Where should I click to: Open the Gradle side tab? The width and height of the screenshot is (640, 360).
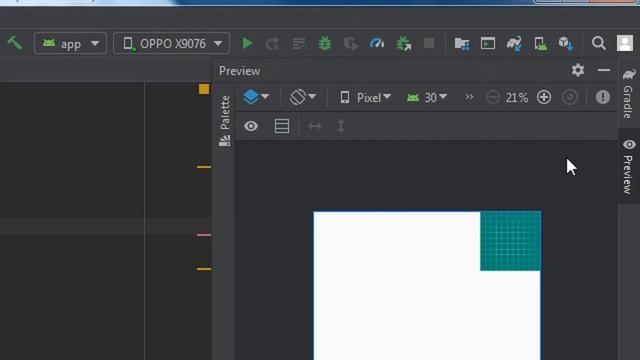(x=629, y=94)
